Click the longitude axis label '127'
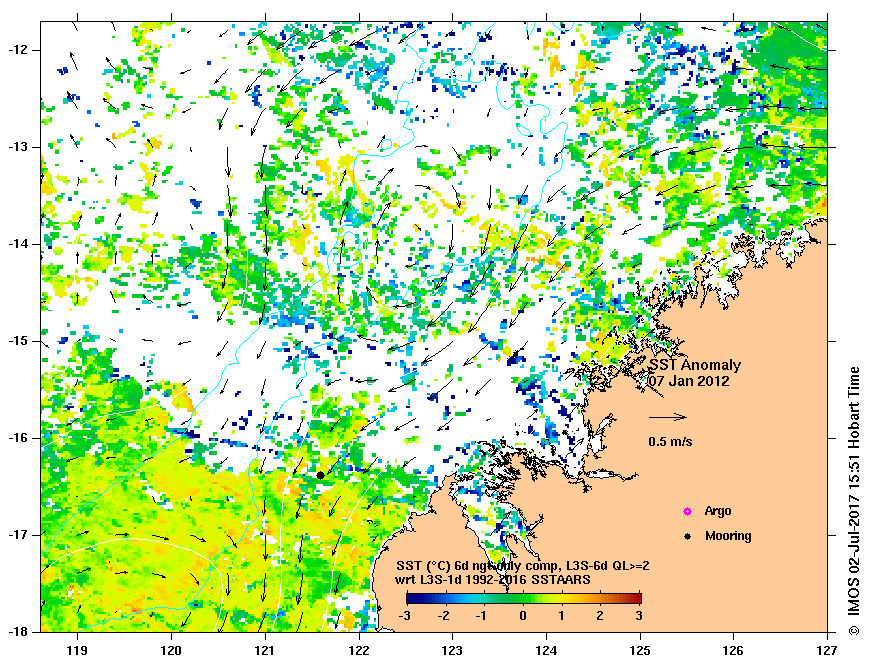The height and width of the screenshot is (666, 871). pyautogui.click(x=827, y=650)
